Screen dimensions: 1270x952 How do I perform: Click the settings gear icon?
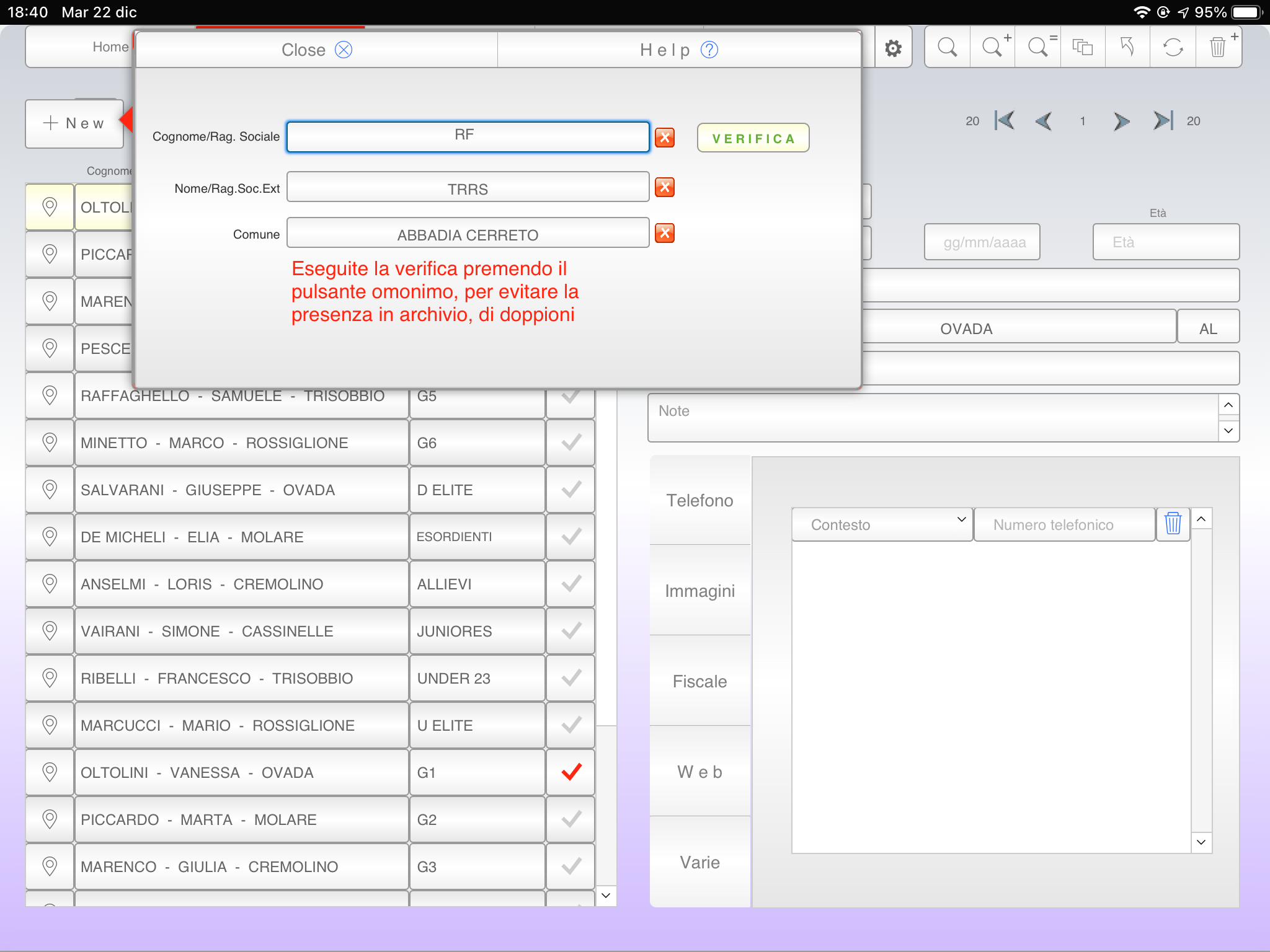pos(893,48)
